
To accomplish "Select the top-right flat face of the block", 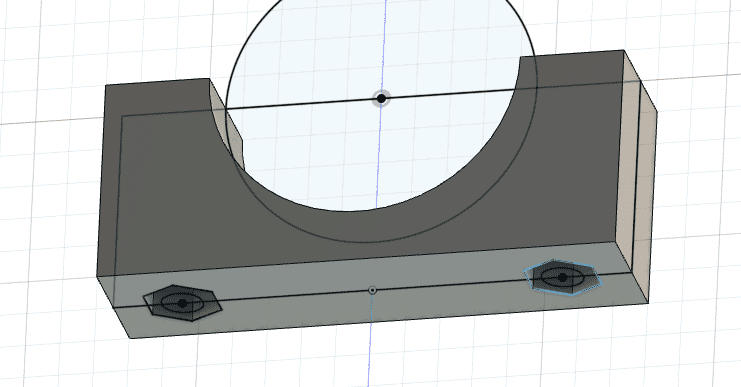I will click(572, 53).
